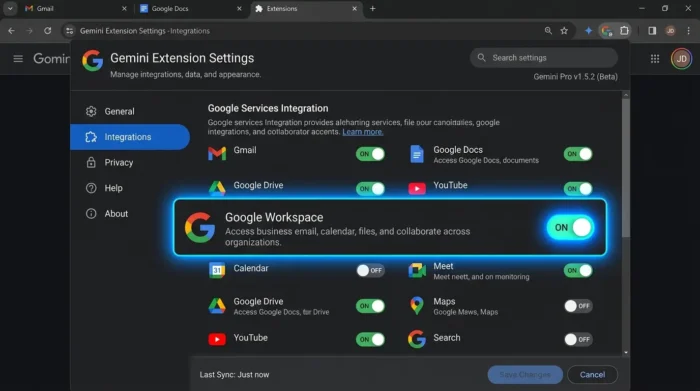This screenshot has width=700, height=391.
Task: Disable the Meet integration switch
Action: pyautogui.click(x=578, y=270)
